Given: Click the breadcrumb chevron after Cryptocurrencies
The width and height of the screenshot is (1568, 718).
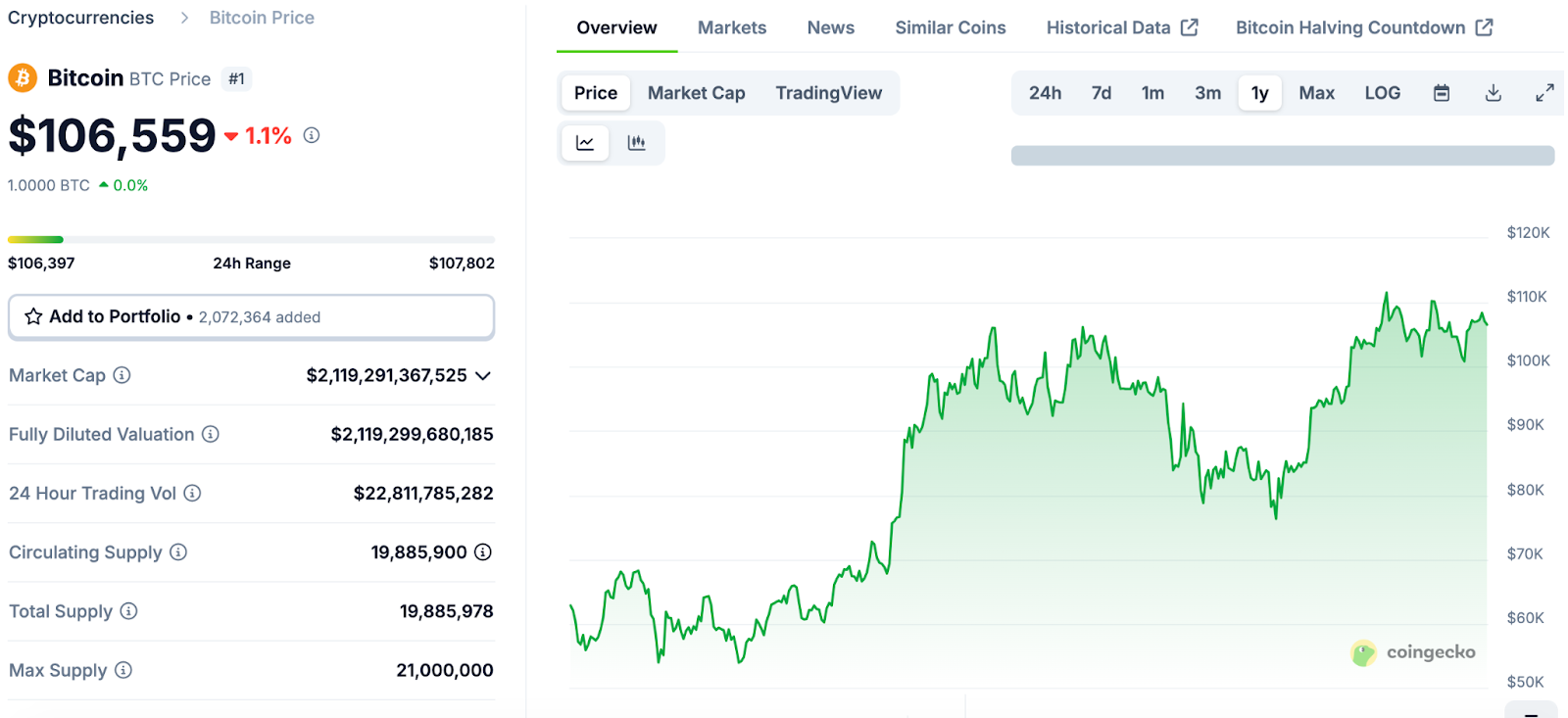Looking at the screenshot, I should 184,18.
